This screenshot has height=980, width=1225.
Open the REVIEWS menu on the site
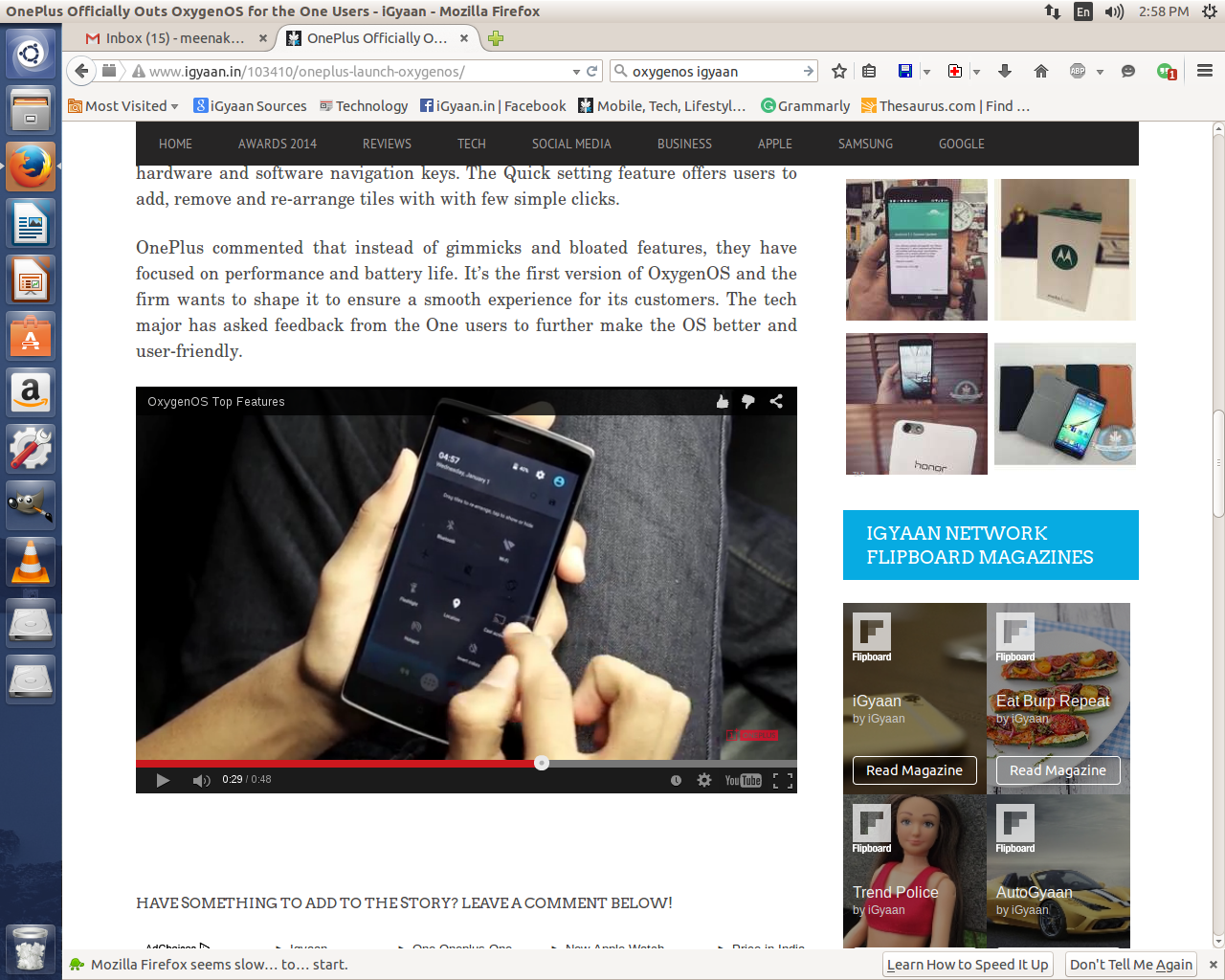click(x=387, y=144)
